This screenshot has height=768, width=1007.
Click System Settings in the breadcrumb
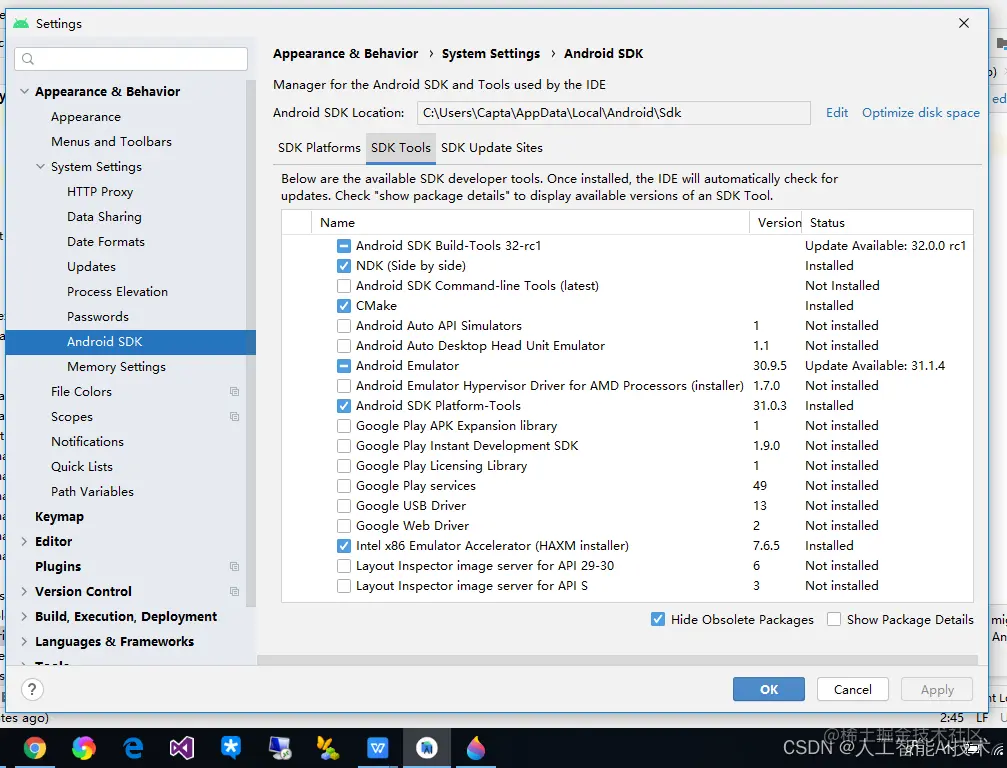click(x=491, y=54)
